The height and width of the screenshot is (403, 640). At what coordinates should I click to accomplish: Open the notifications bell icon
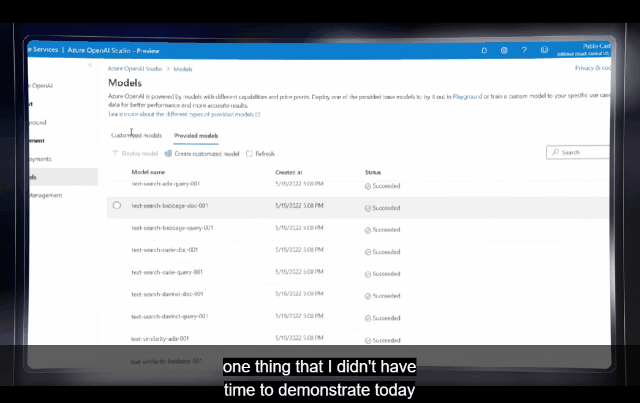coord(485,49)
